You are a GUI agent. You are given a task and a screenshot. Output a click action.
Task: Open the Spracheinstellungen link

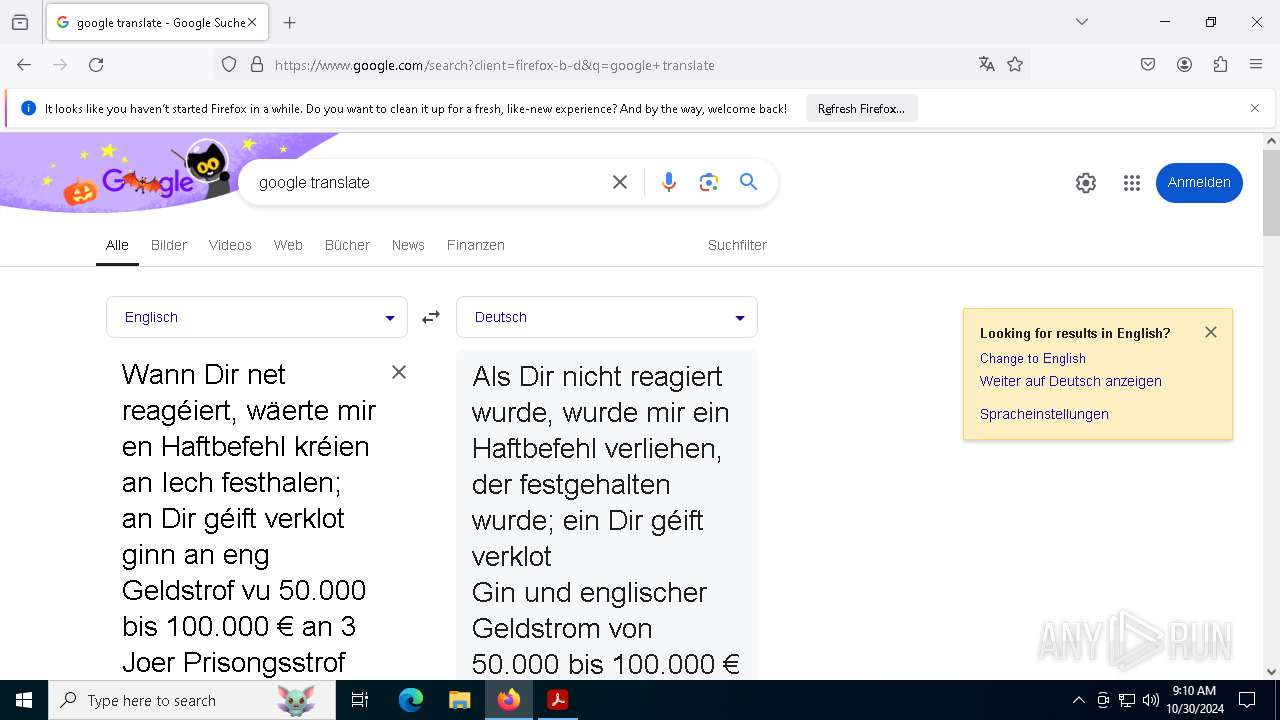(x=1044, y=414)
